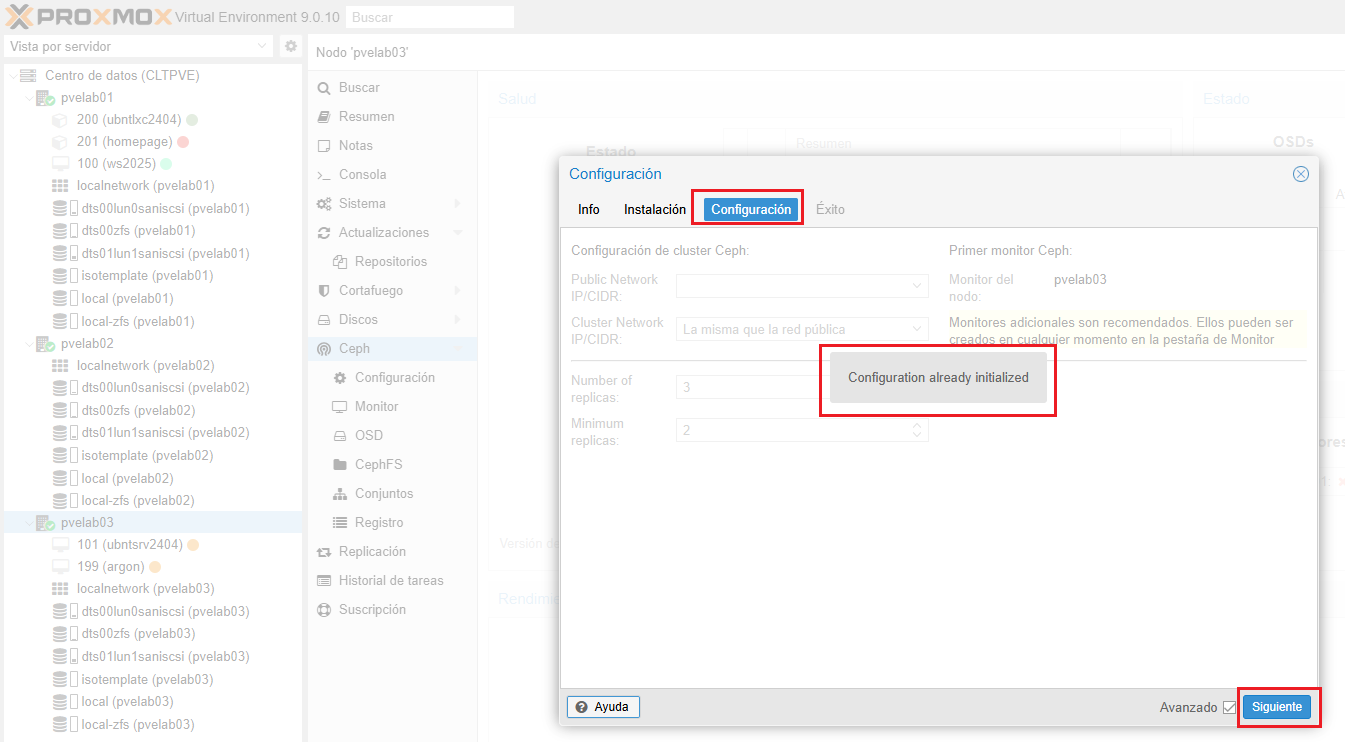Collapse the pvelab02 node in tree
1345x742 pixels.
[29, 344]
